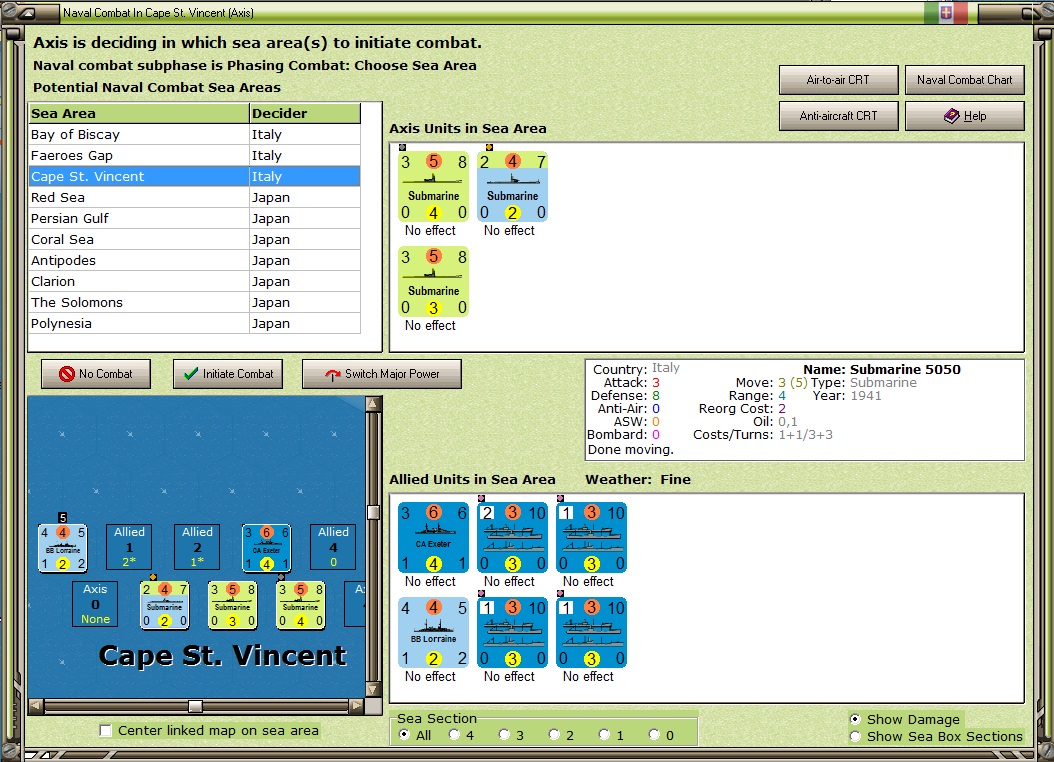Select The Solomons sea area row

click(x=195, y=302)
